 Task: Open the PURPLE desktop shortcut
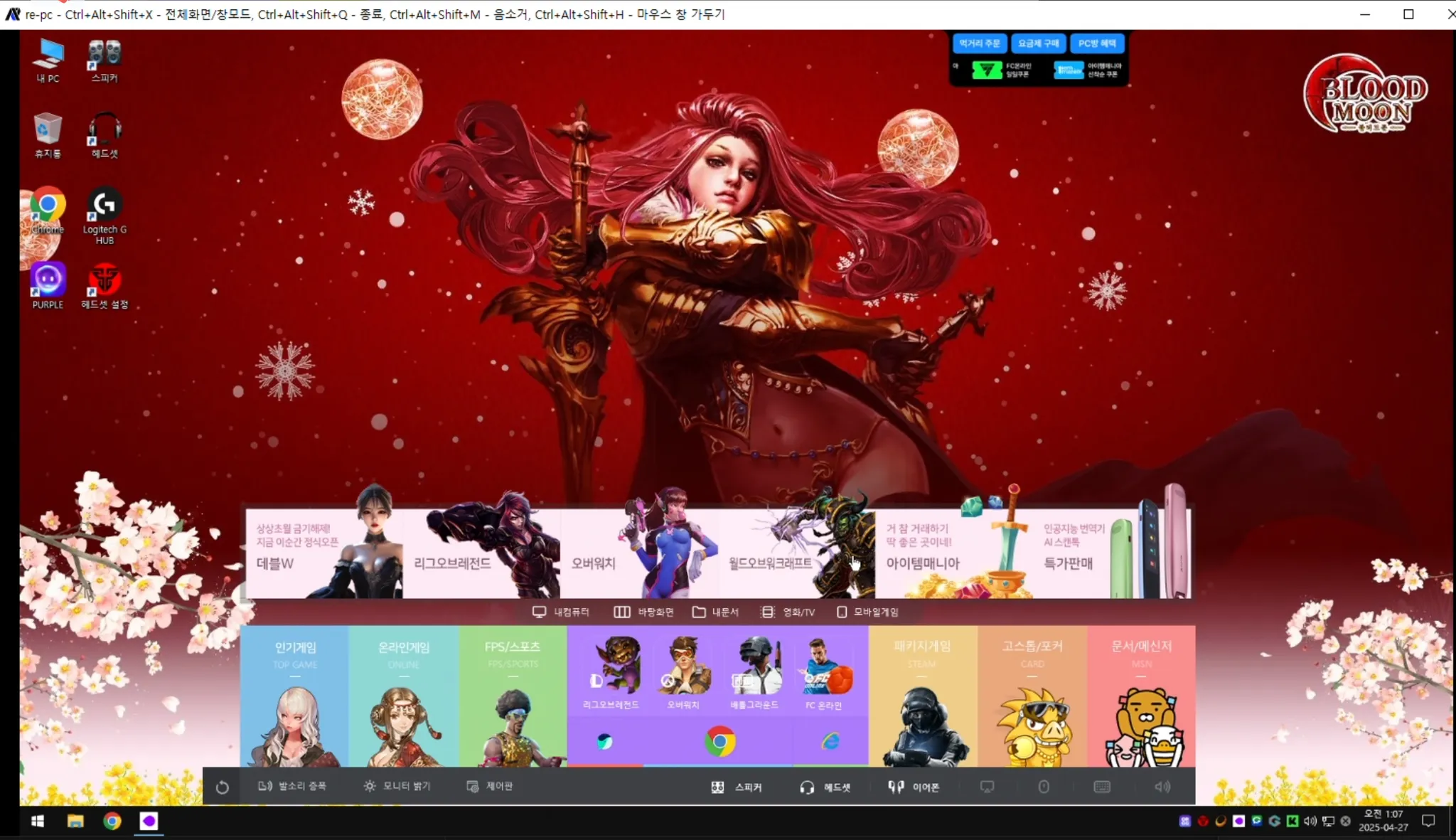48,286
